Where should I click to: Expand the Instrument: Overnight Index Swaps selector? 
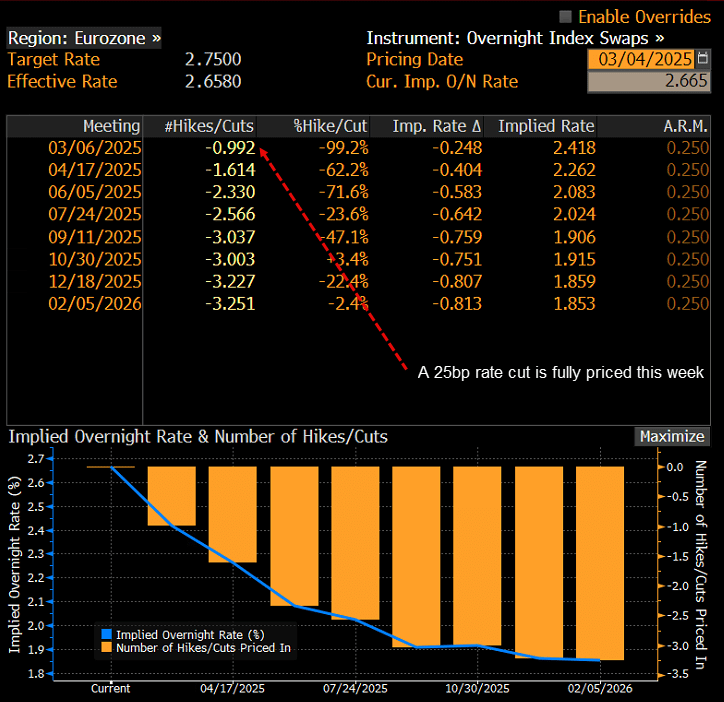(x=515, y=38)
